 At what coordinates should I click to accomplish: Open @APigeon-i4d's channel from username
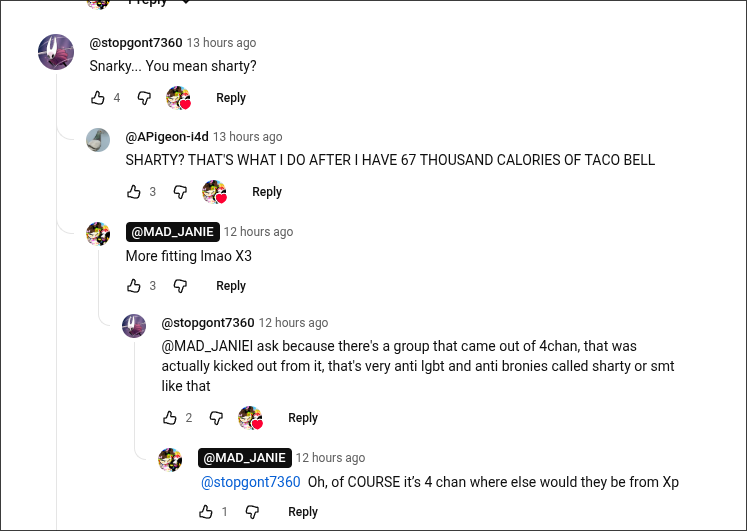coord(167,137)
